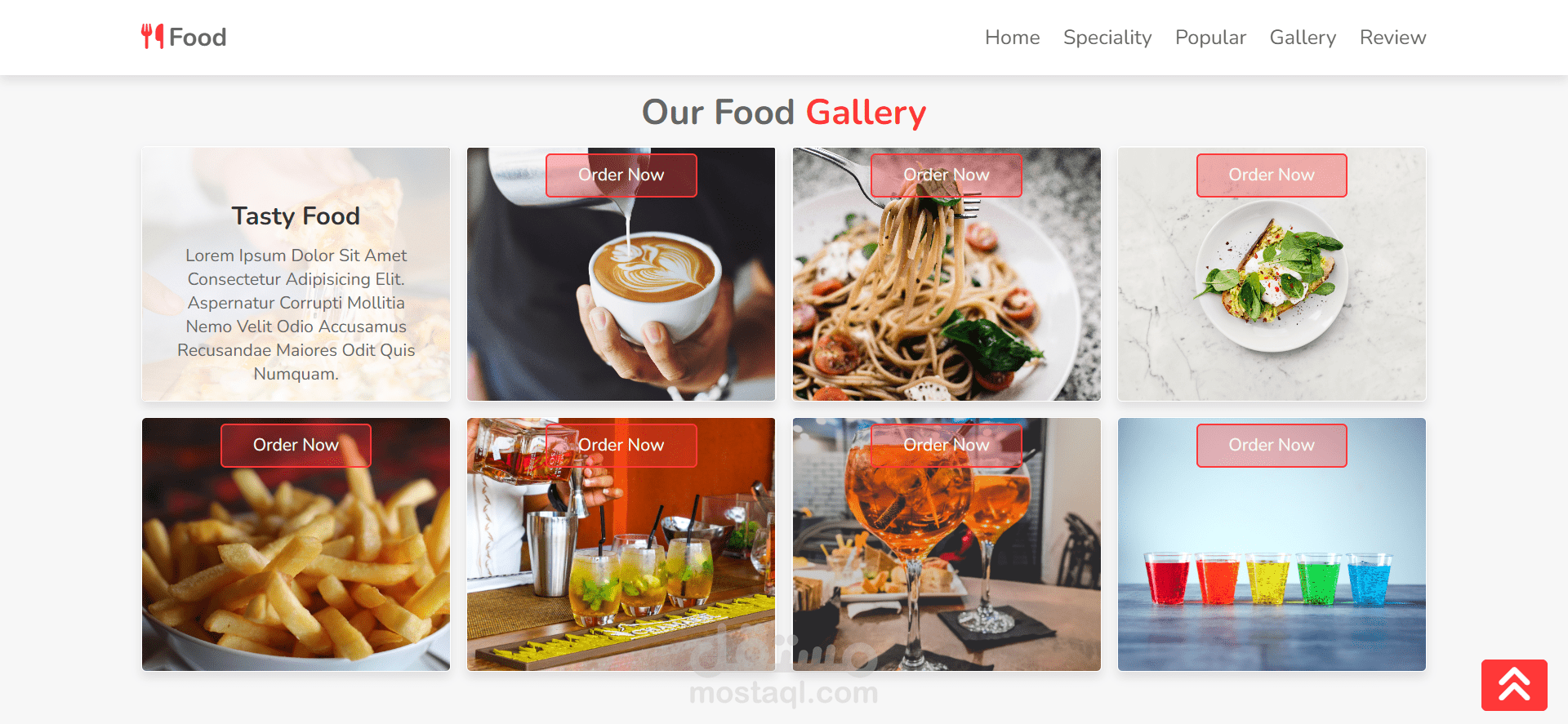Open the Home nav link
This screenshot has width=1568, height=724.
(x=1012, y=38)
